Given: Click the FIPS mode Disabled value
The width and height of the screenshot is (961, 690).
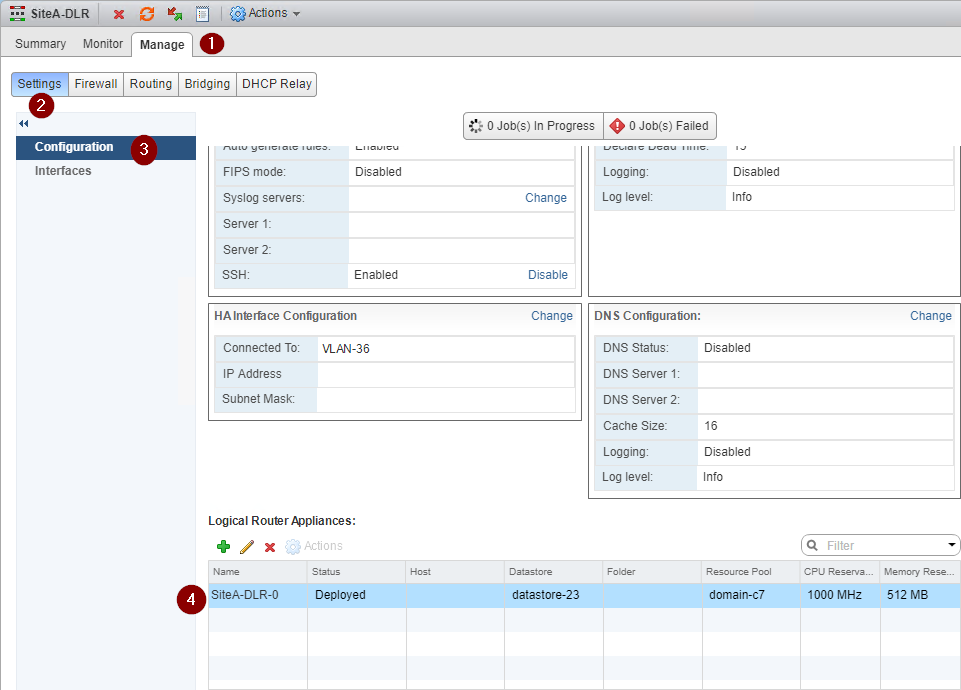Looking at the screenshot, I should pyautogui.click(x=378, y=172).
